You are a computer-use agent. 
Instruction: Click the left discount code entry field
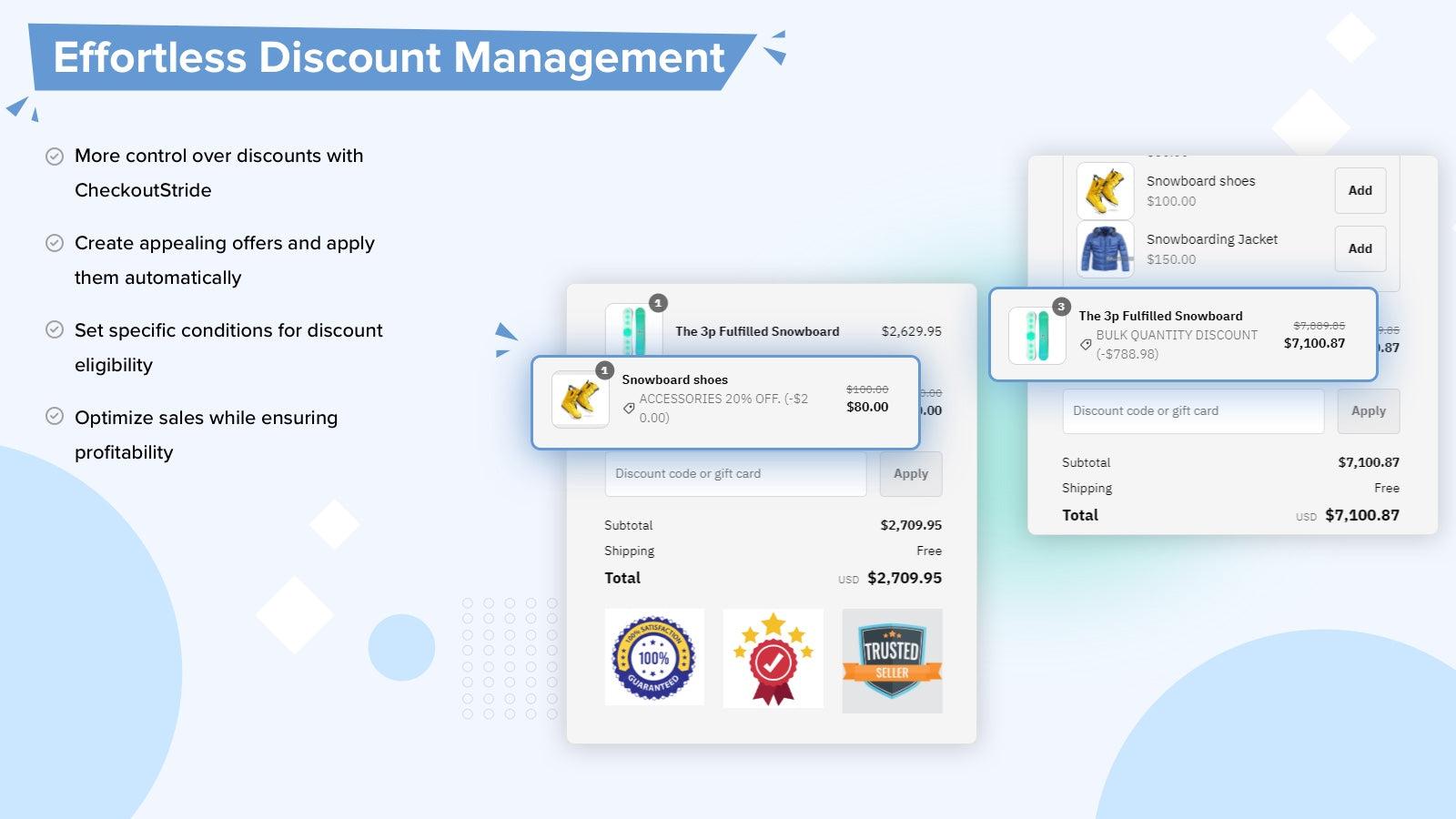[735, 473]
